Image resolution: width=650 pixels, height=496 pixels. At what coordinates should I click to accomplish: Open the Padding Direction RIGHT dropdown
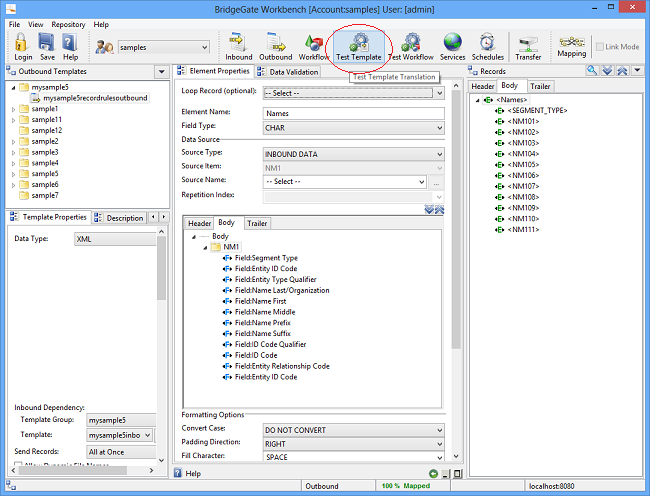pos(439,444)
